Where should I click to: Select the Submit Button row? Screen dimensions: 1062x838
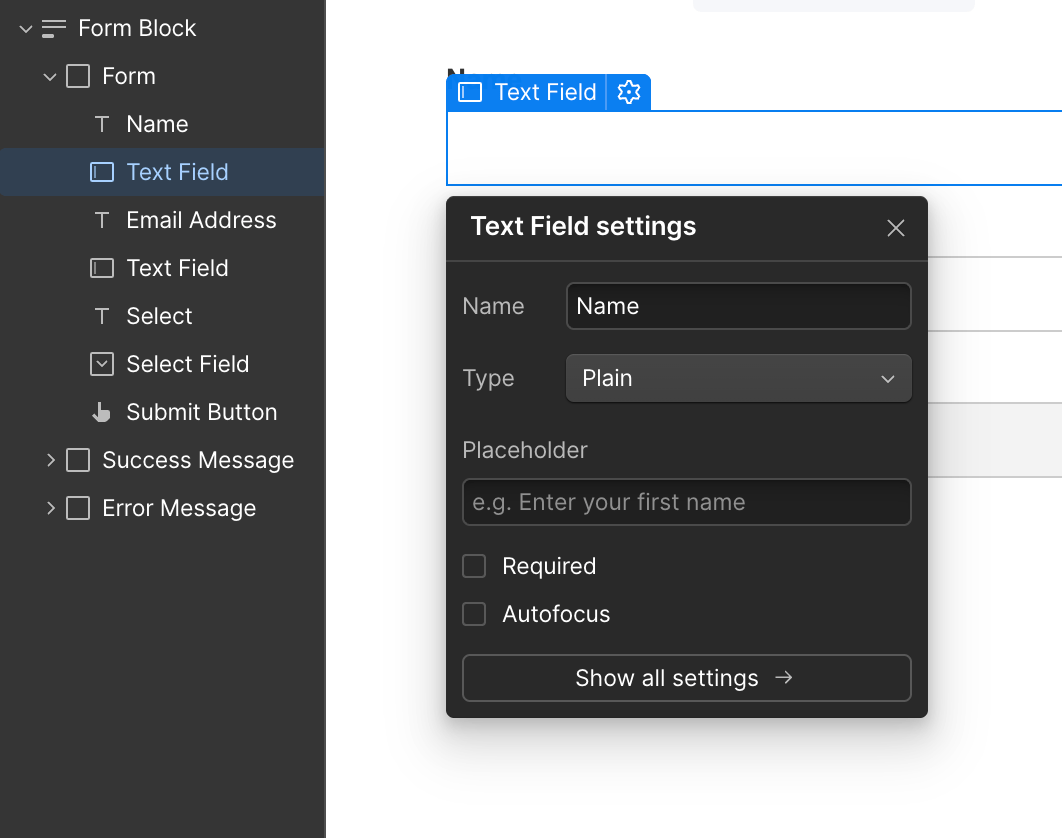(x=163, y=412)
